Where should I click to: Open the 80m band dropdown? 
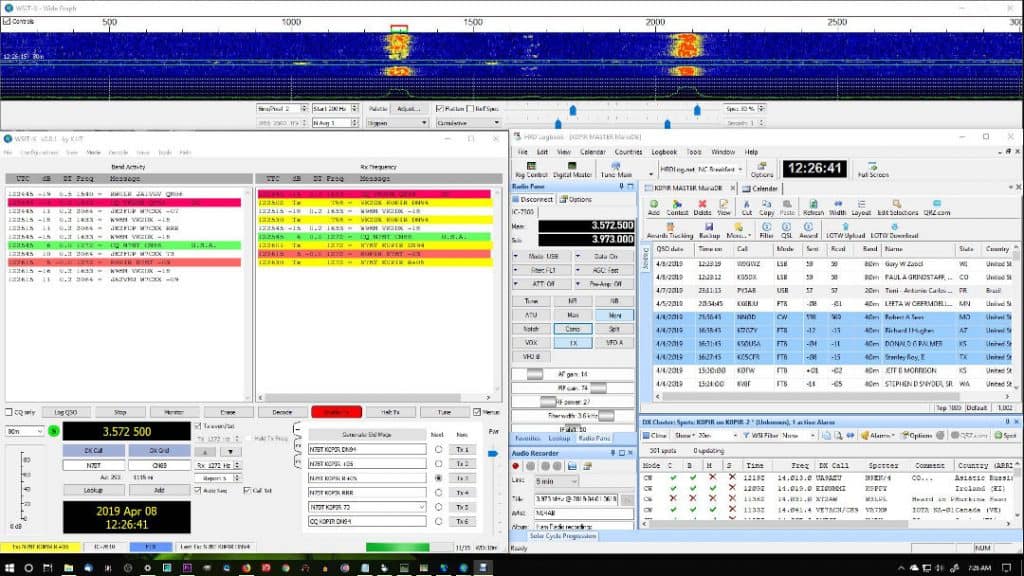coord(23,431)
